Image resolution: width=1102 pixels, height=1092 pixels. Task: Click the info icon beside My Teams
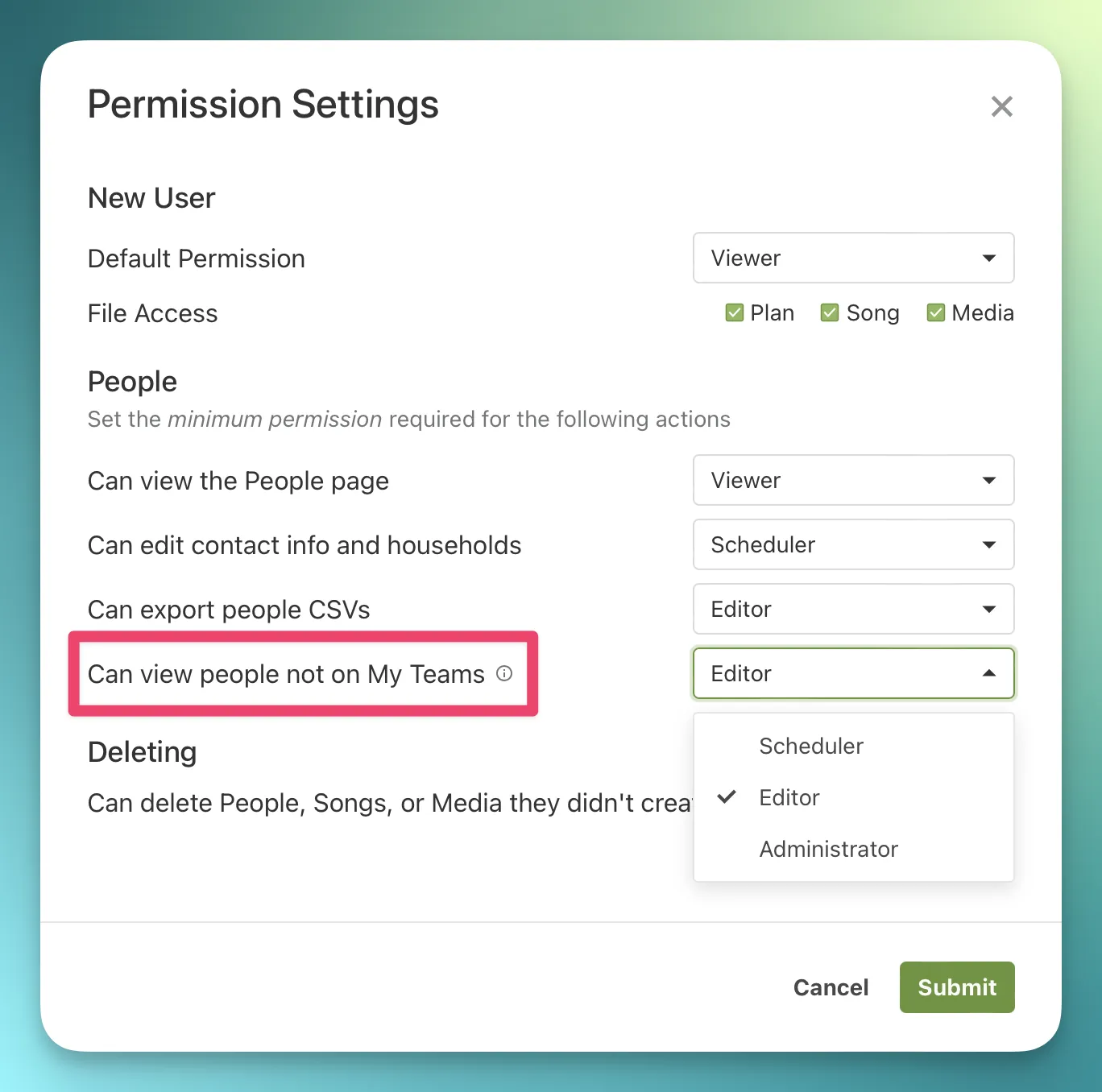click(504, 673)
